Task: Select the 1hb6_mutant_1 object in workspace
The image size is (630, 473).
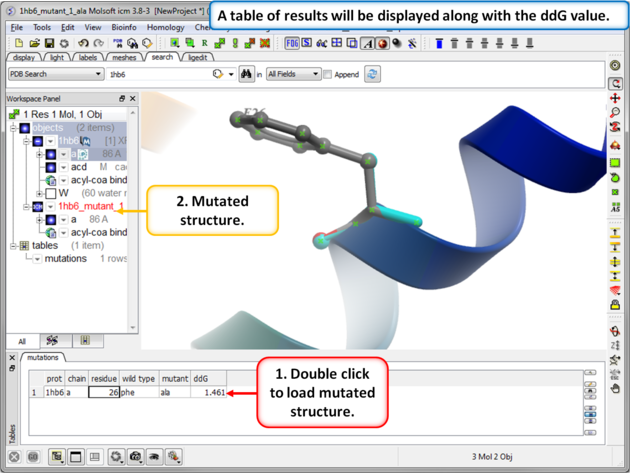Action: click(91, 206)
